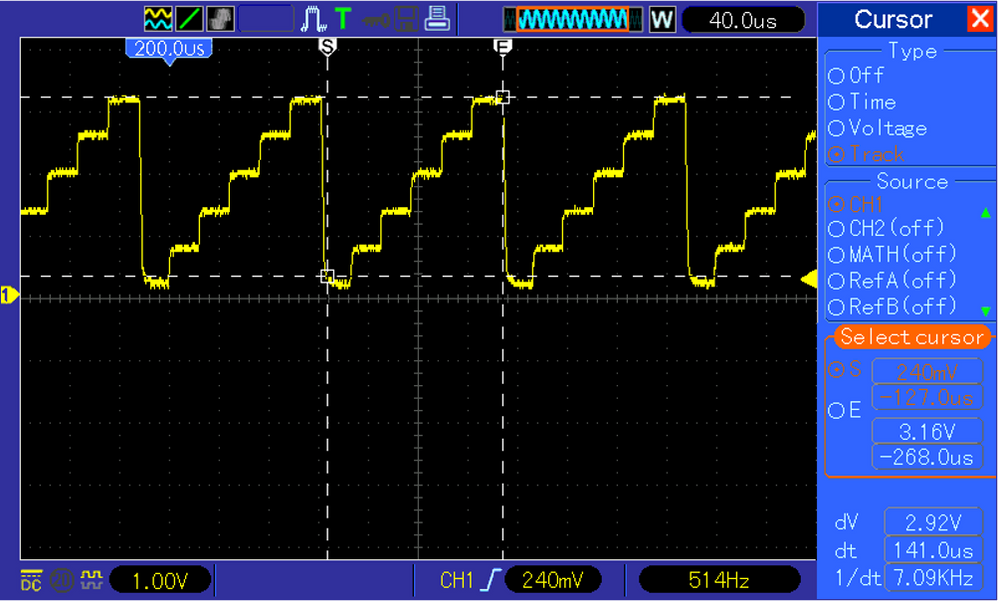Click the S cursor -127.0us value field
The image size is (999, 604).
(x=926, y=398)
